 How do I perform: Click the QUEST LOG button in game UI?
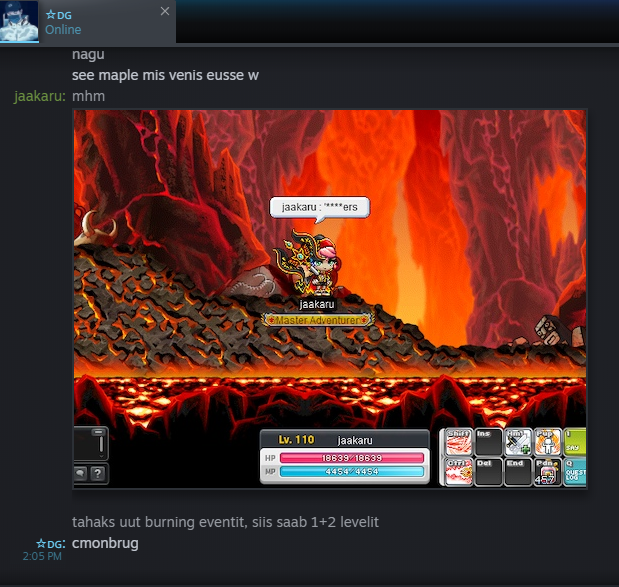(575, 472)
